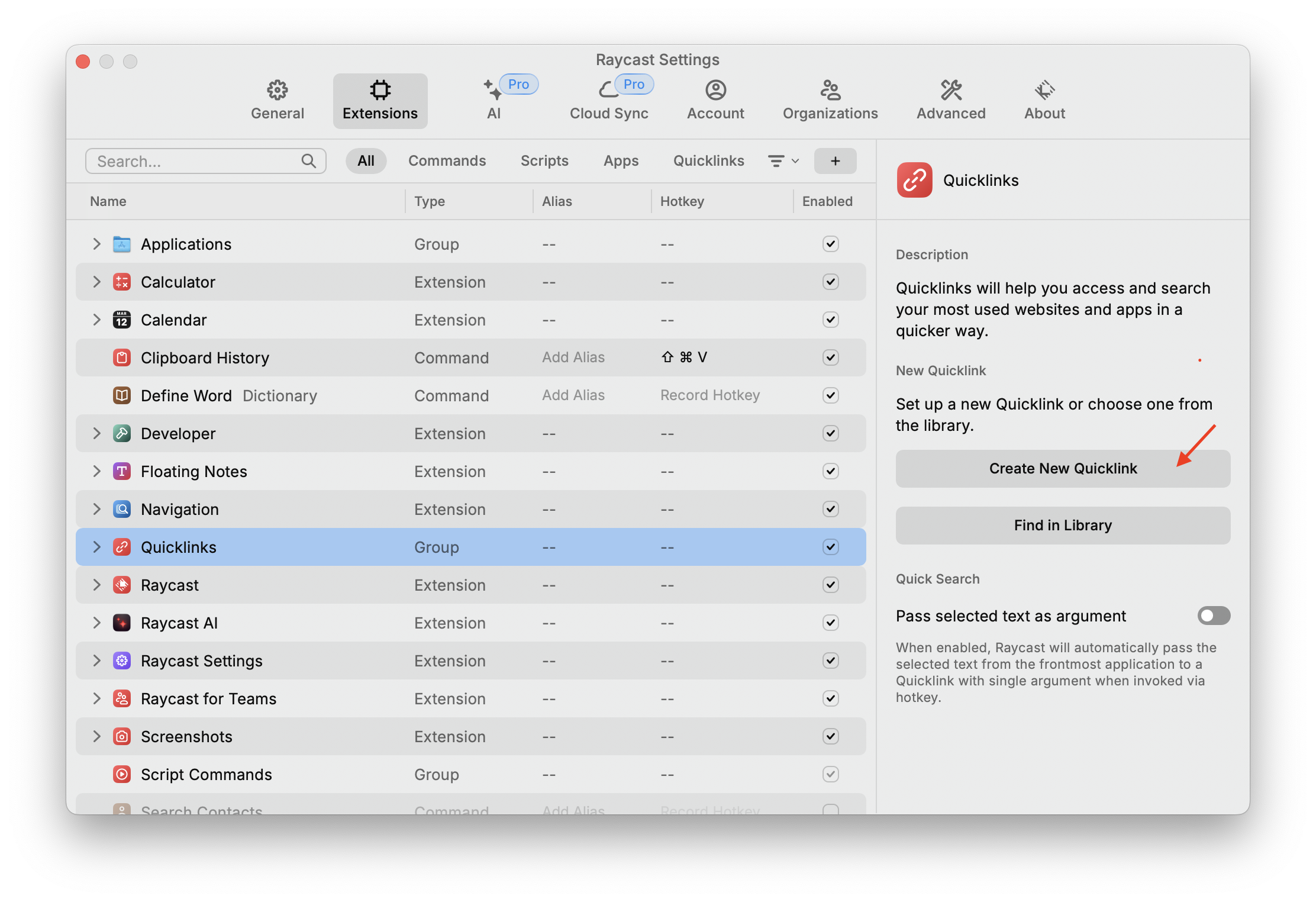Open the AI sparkle icon tab

[492, 91]
